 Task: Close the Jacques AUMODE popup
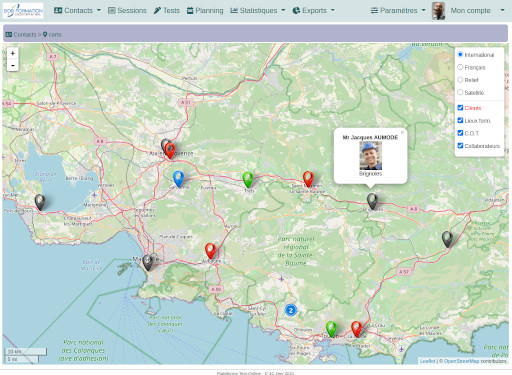[402, 132]
